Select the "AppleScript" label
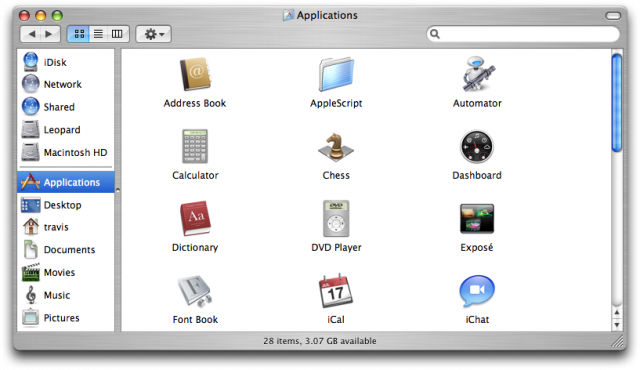Viewport: 640px width, 370px height. [x=336, y=103]
